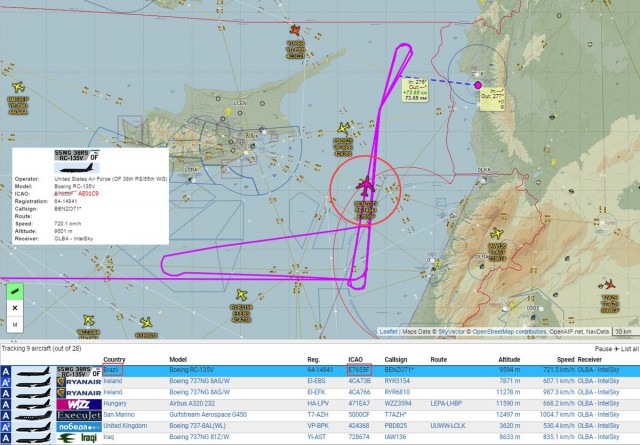This screenshot has width=640, height=445.
Task: Sort the list by Route column
Action: click(x=438, y=360)
